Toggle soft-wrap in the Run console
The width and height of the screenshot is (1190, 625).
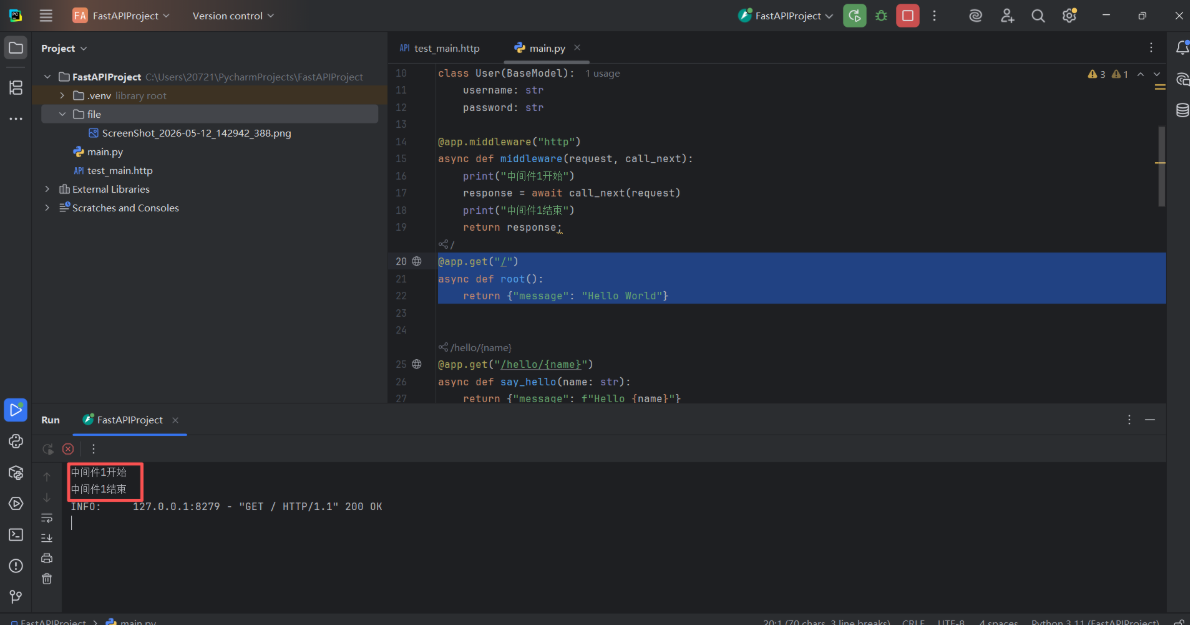[x=46, y=518]
